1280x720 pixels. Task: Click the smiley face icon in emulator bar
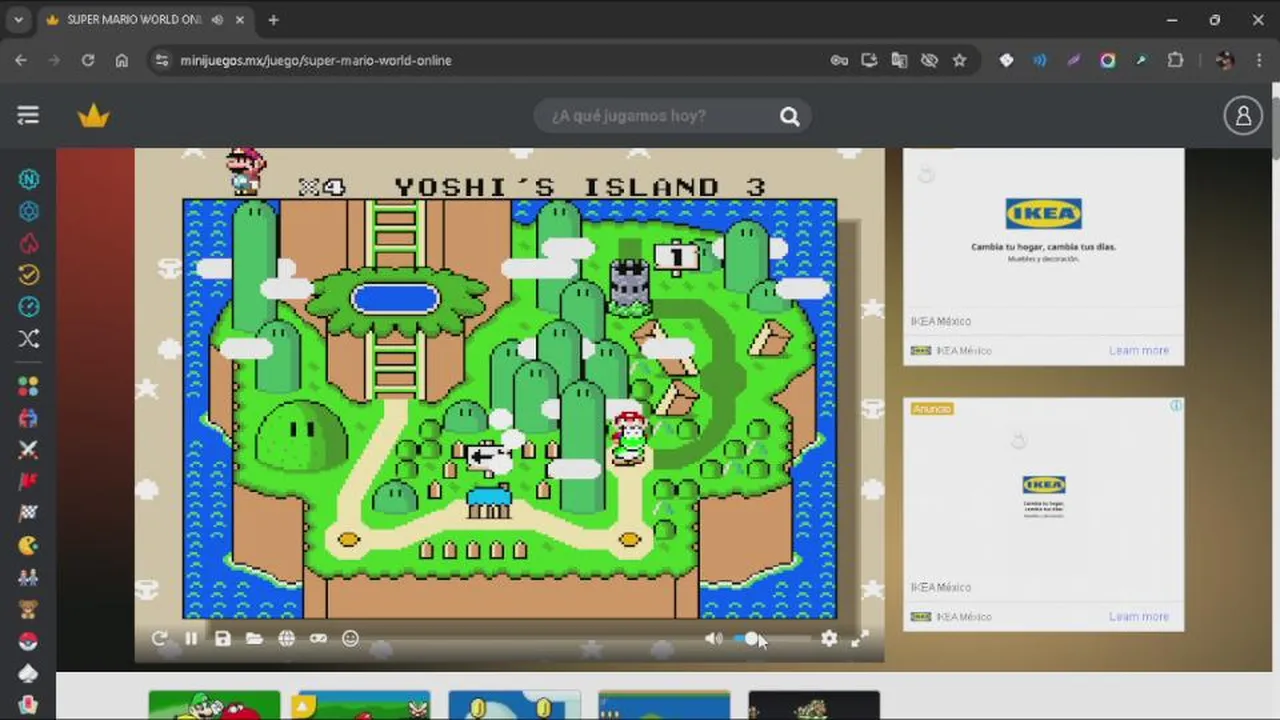click(x=350, y=638)
